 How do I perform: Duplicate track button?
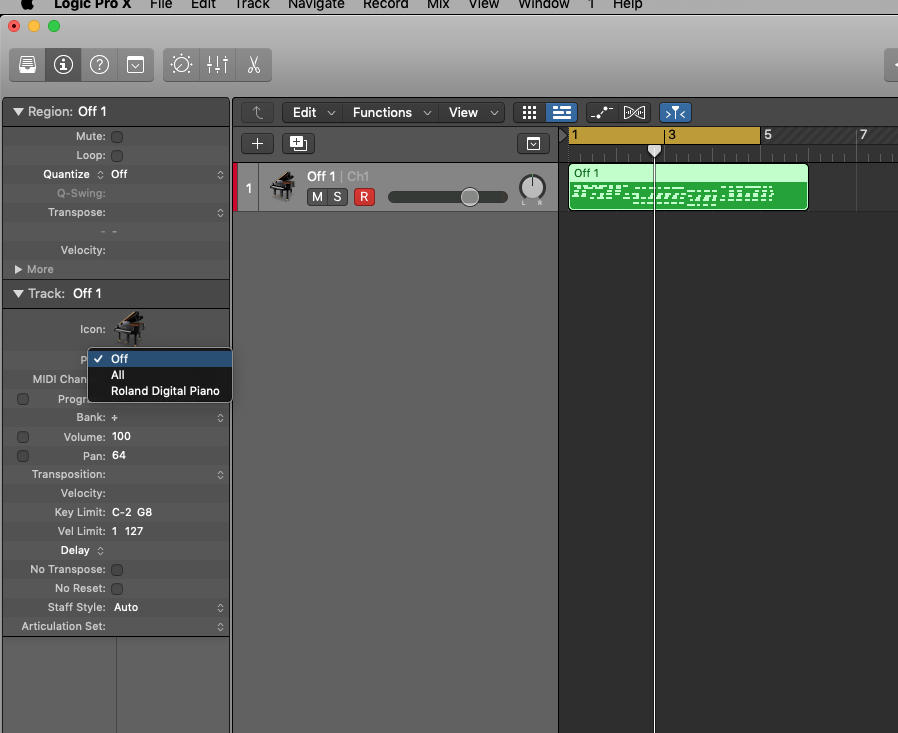pyautogui.click(x=298, y=144)
